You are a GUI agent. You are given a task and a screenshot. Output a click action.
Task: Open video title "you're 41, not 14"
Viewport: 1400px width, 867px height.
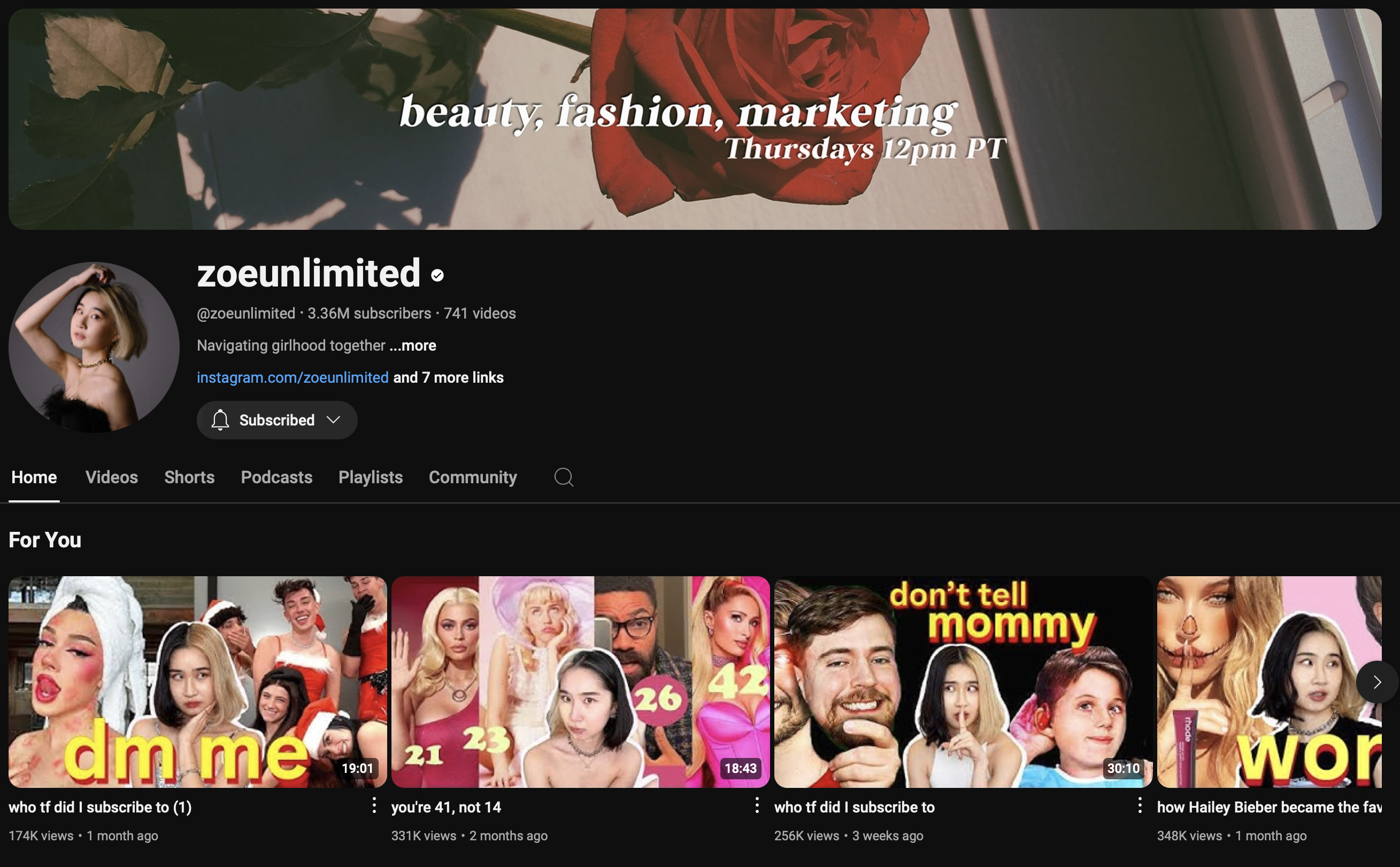tap(446, 807)
